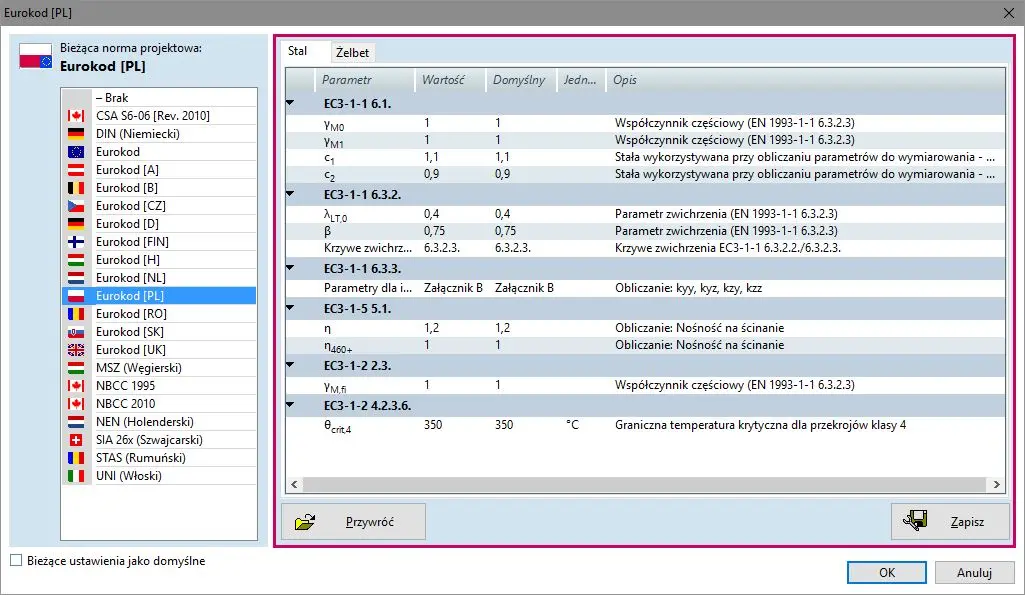Switch to the Żelbet tab
The height and width of the screenshot is (595, 1025).
(353, 52)
